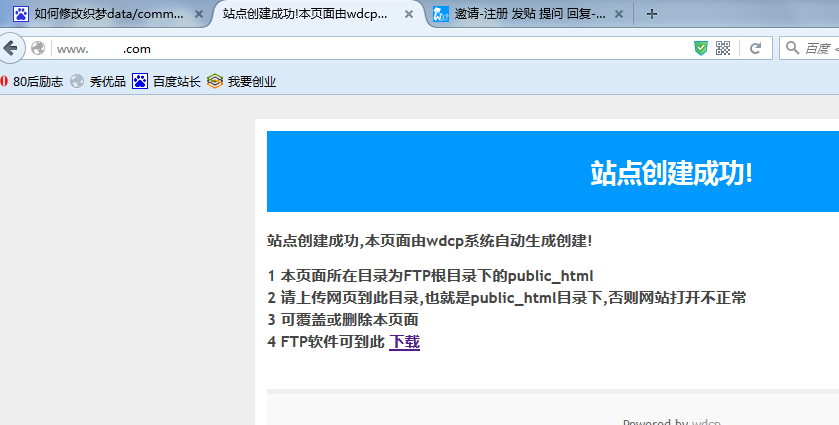Close the 如何修改织梦data tab
839x425 pixels.
pos(198,15)
